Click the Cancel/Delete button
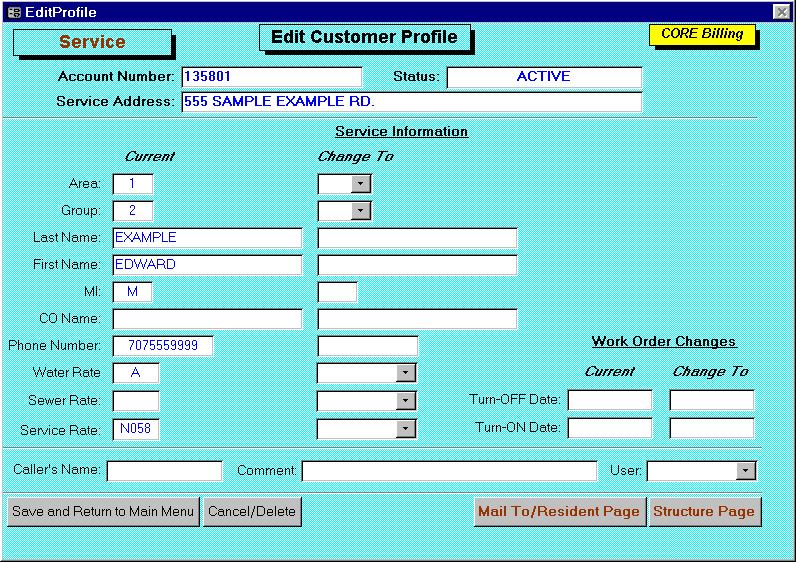796x563 pixels. coord(252,511)
